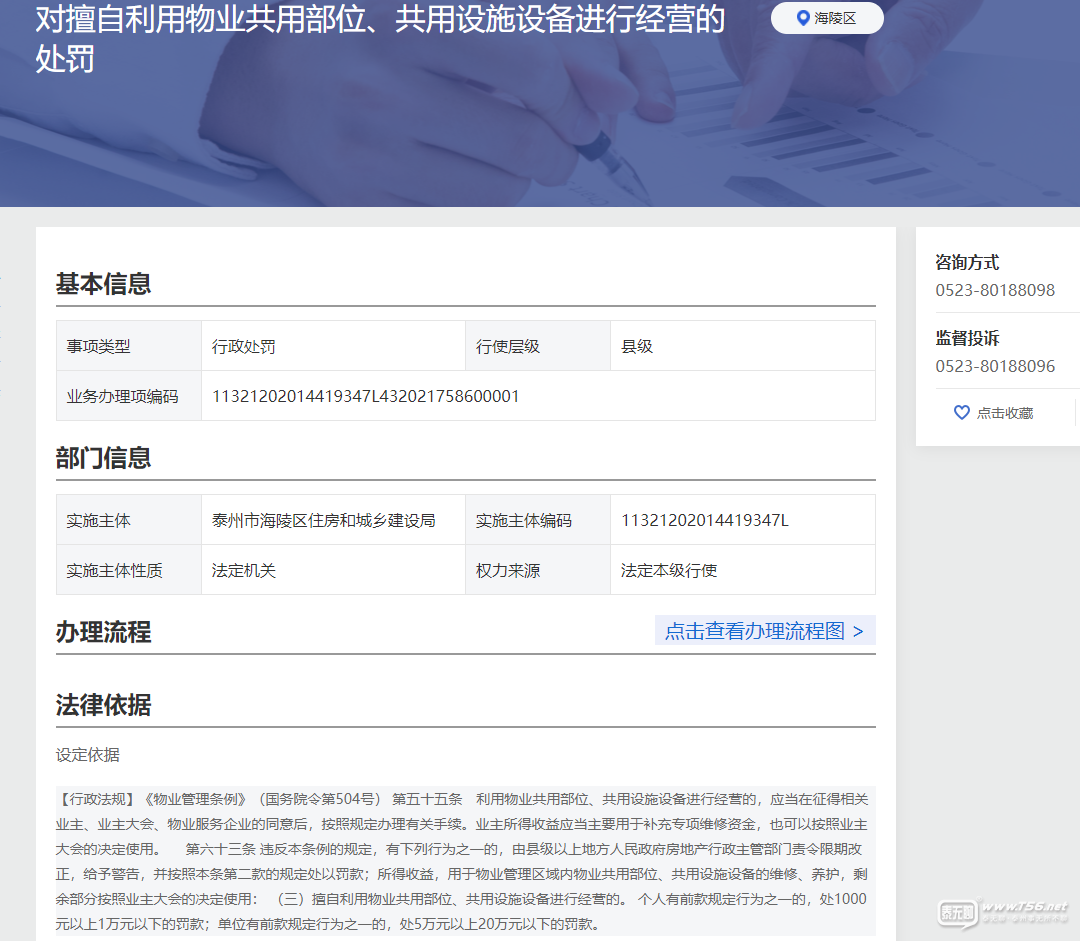Image resolution: width=1080 pixels, height=941 pixels.
Task: Click the 法律依据 section heading
Action: click(104, 705)
